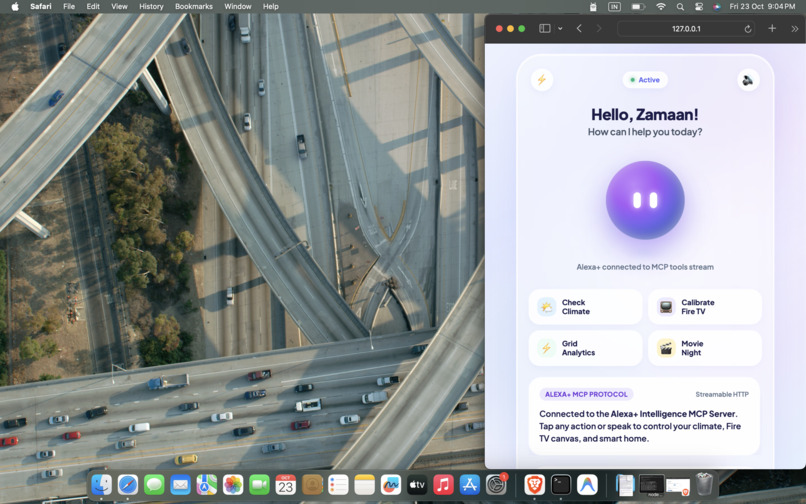Open Control Center
The image size is (806, 504).
699,7
